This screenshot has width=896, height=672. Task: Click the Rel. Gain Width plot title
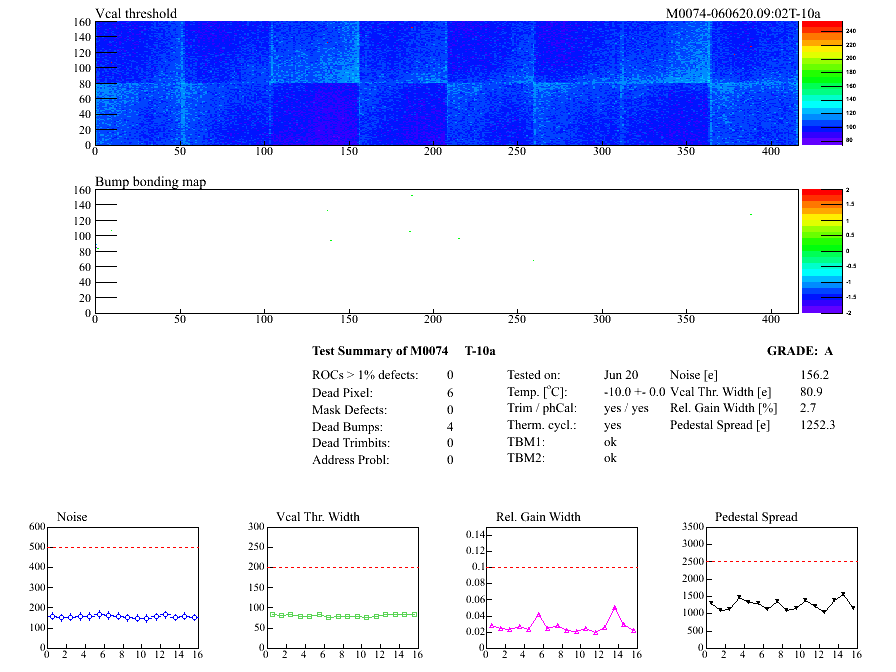coord(538,517)
